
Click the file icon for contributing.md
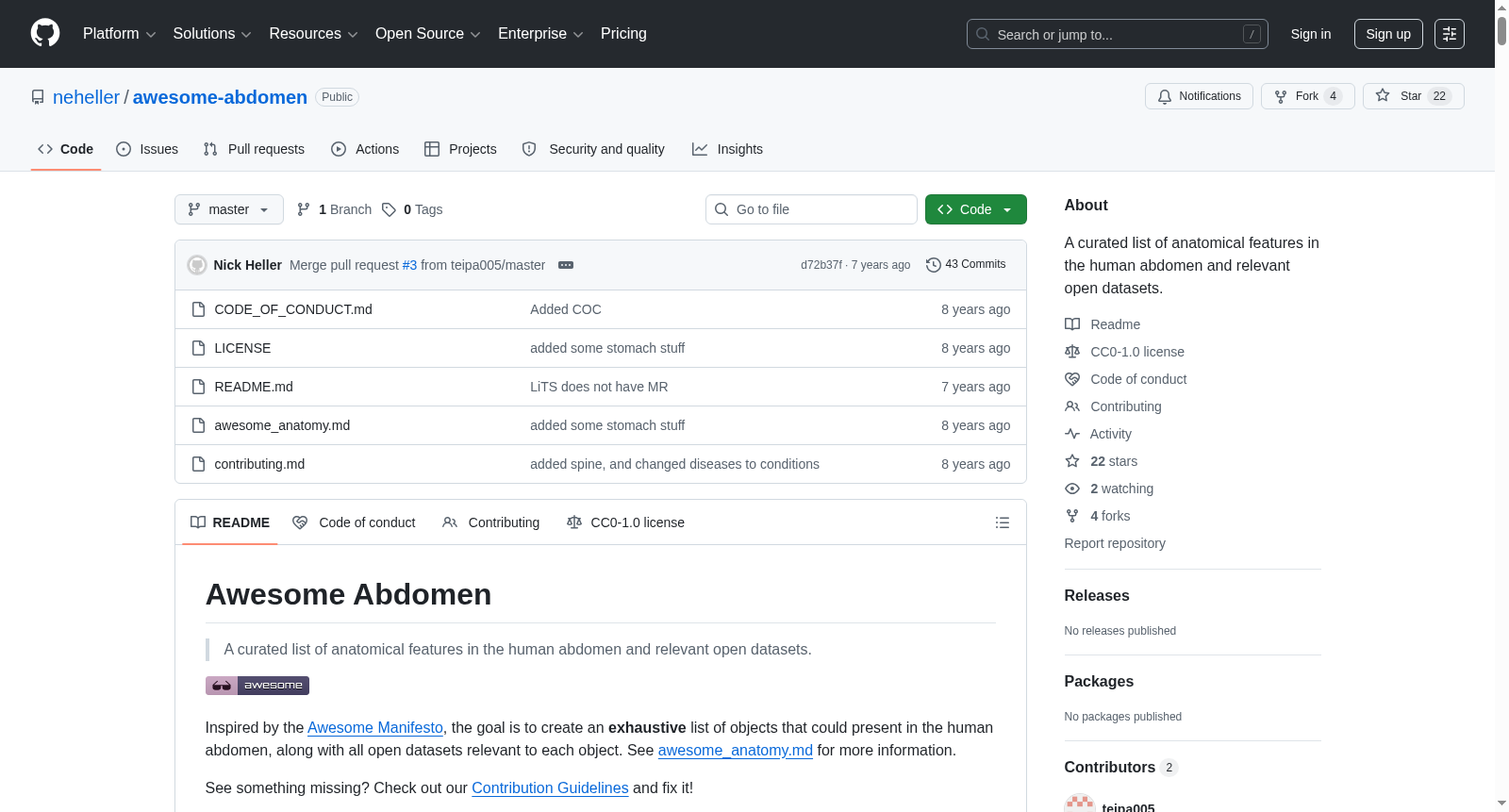tap(198, 464)
